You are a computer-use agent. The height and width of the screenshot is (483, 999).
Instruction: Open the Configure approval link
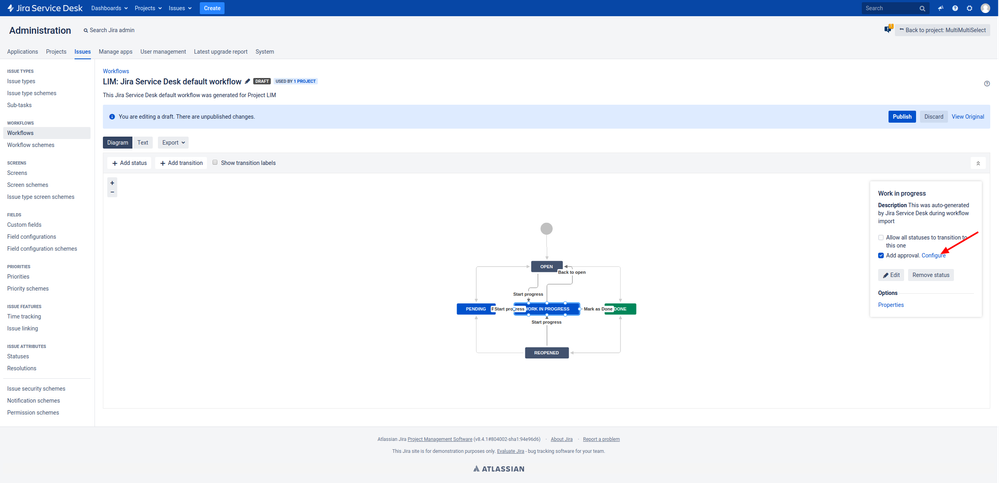[x=933, y=256]
